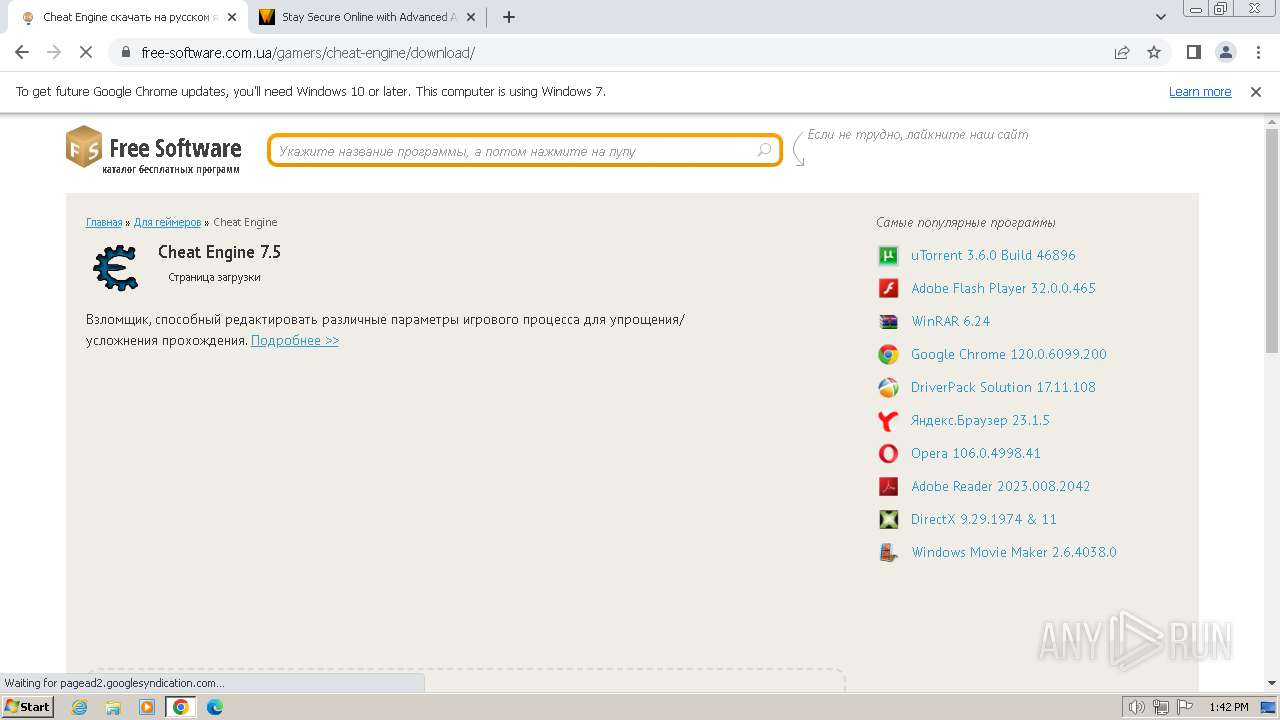Click the DriverPack Solution icon

(x=888, y=388)
